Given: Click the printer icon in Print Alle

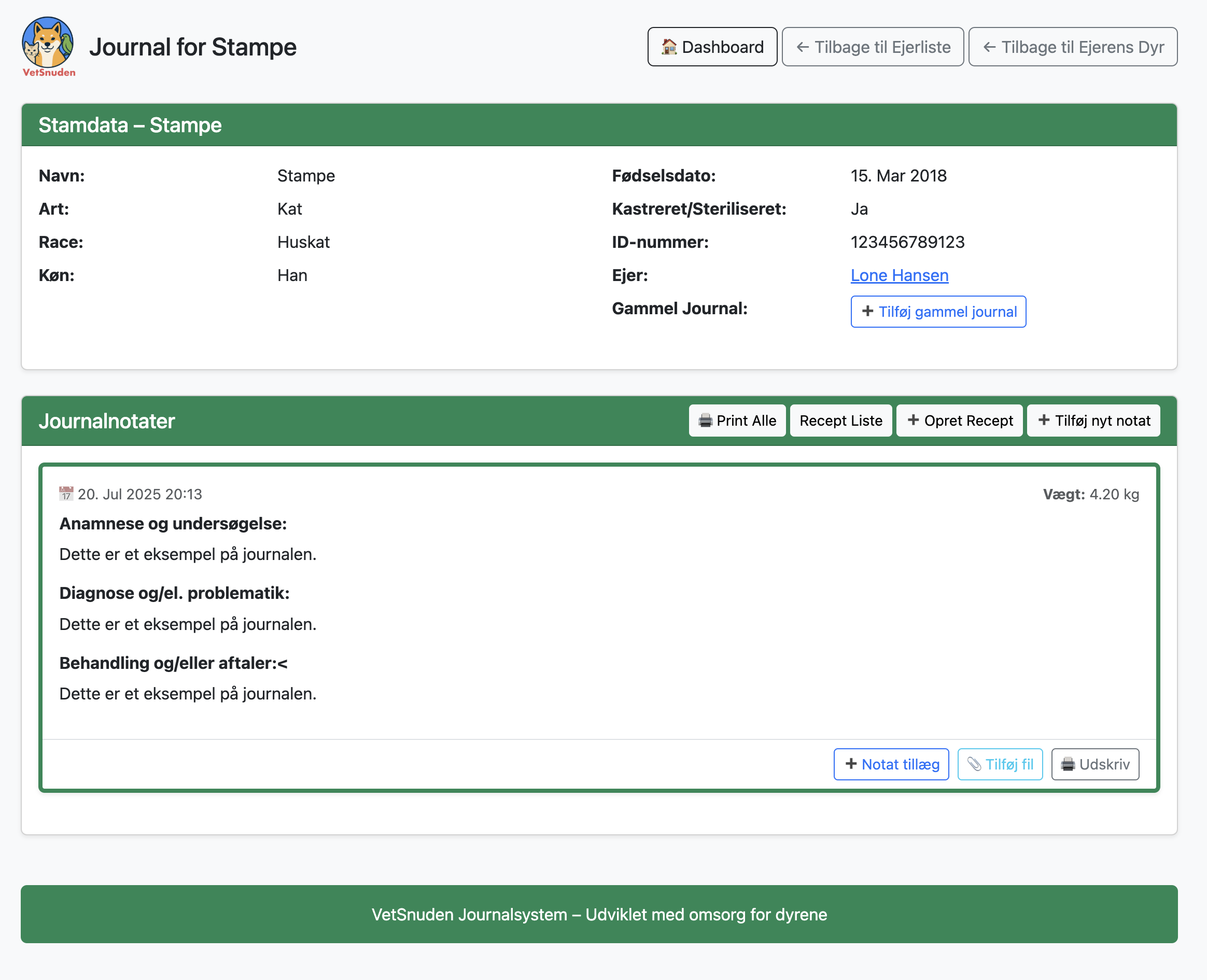Looking at the screenshot, I should click(x=706, y=420).
